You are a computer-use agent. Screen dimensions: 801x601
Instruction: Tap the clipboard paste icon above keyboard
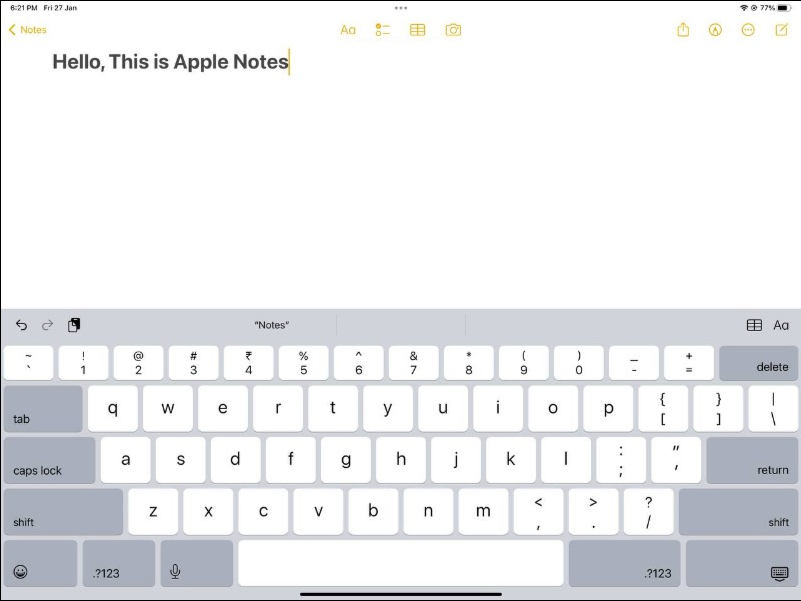pos(74,325)
